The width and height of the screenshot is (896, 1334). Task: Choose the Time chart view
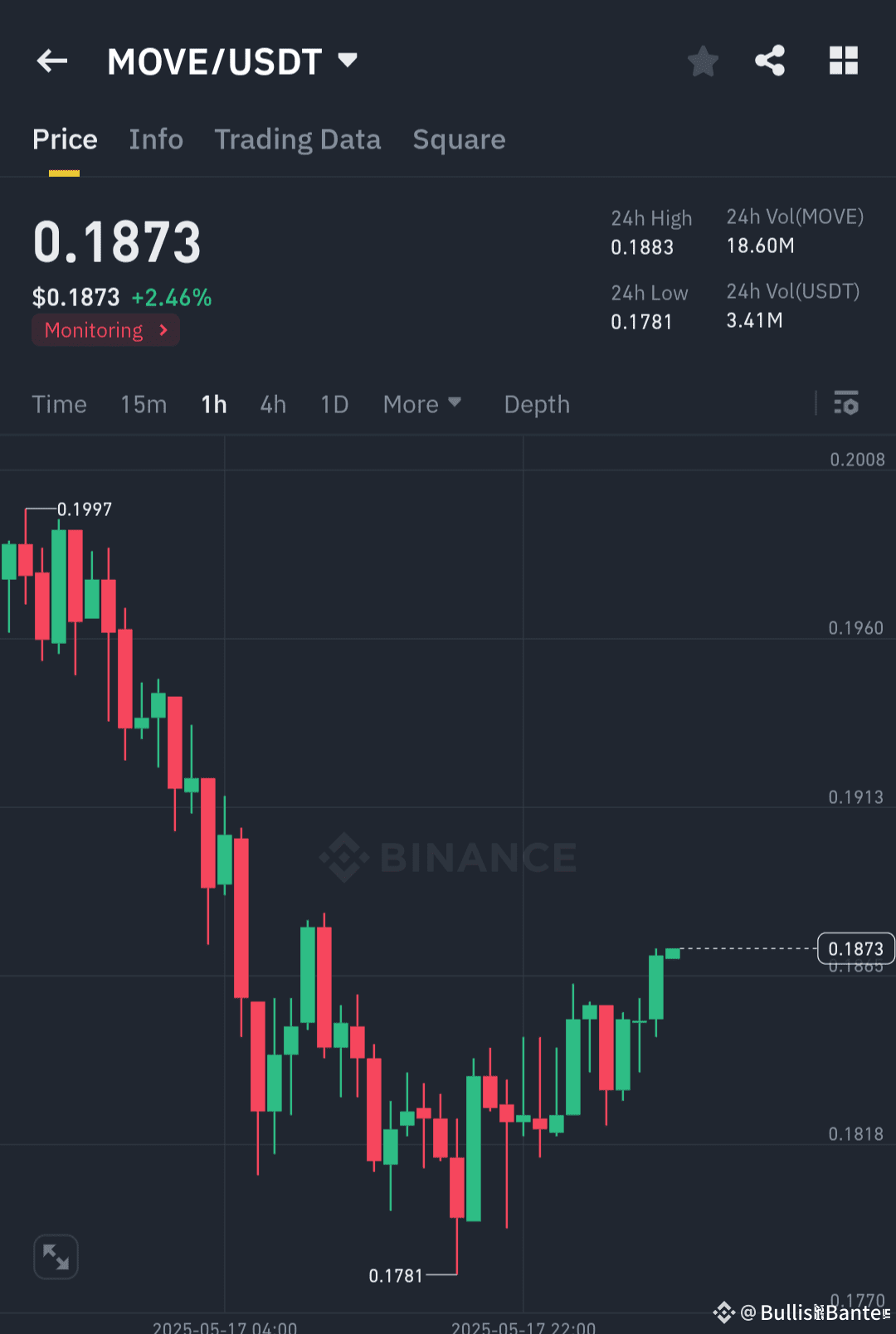(59, 404)
